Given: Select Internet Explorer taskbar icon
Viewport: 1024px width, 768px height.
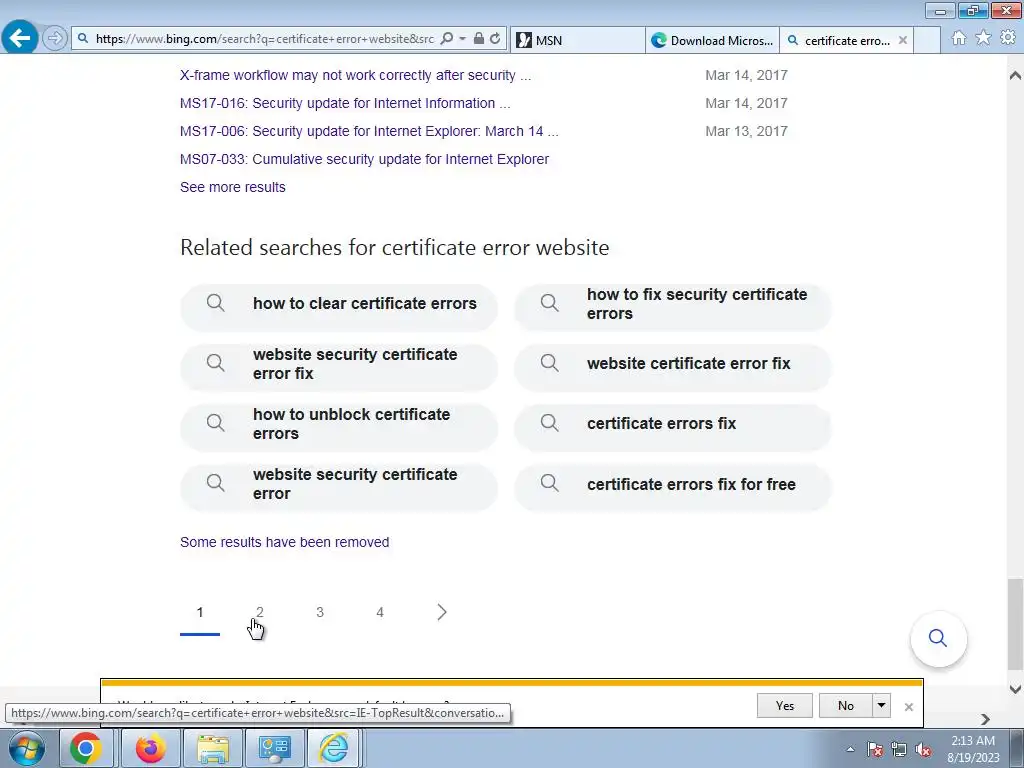Looking at the screenshot, I should point(334,748).
